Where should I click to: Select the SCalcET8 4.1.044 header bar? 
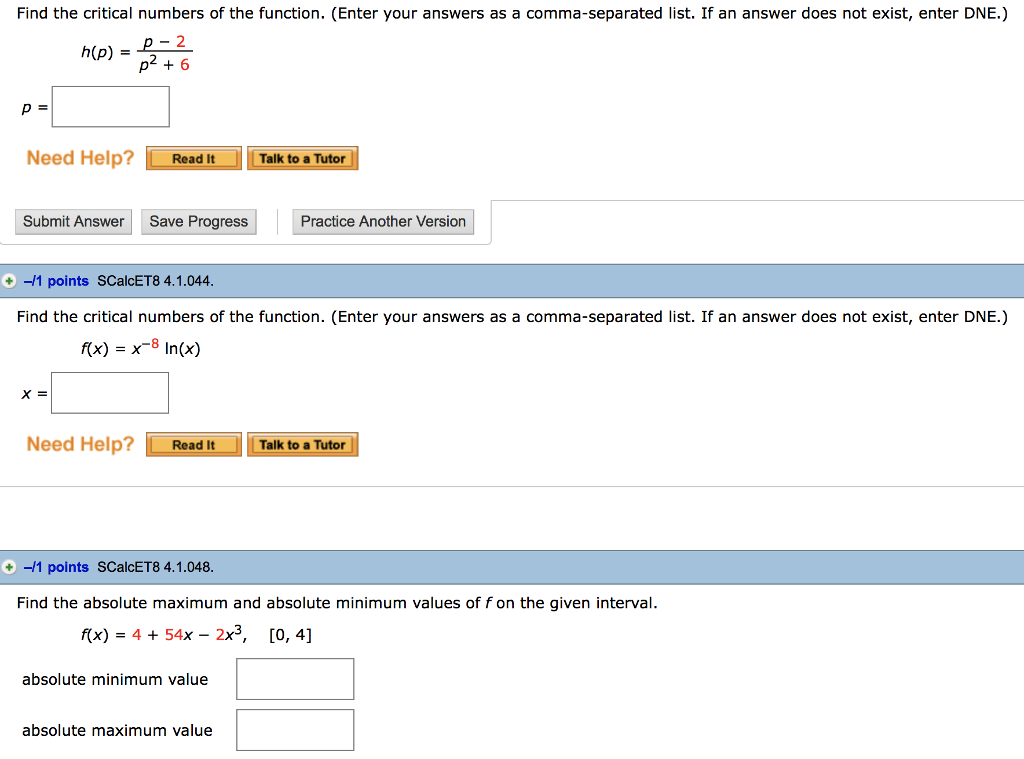point(512,281)
